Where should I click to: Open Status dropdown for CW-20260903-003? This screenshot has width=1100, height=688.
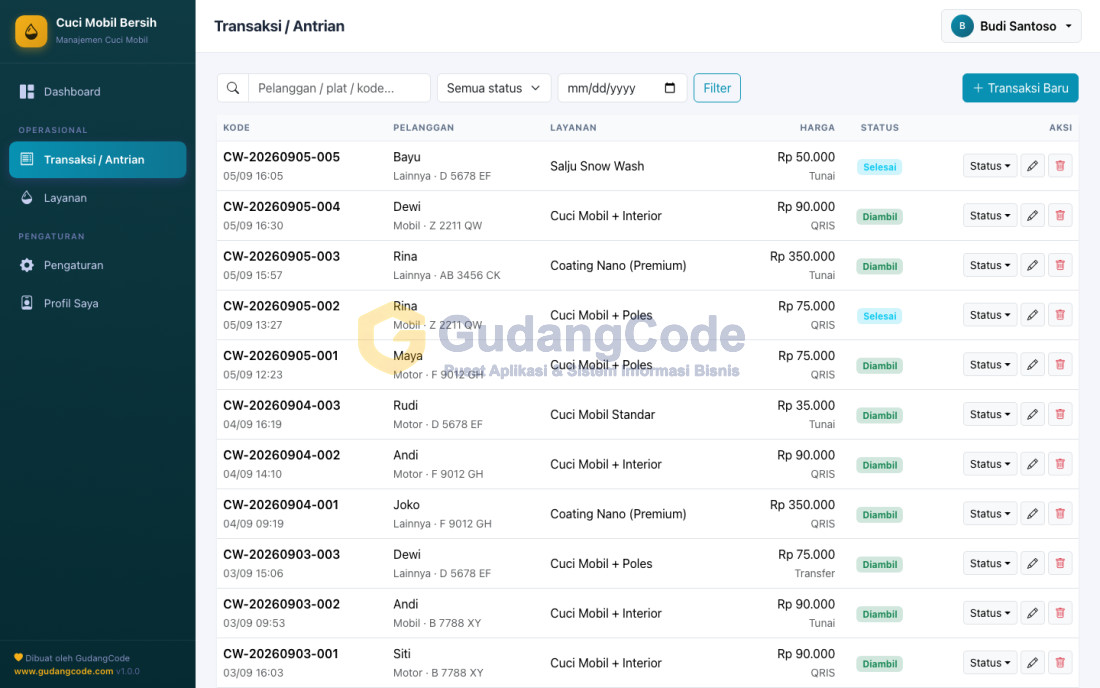coord(990,563)
